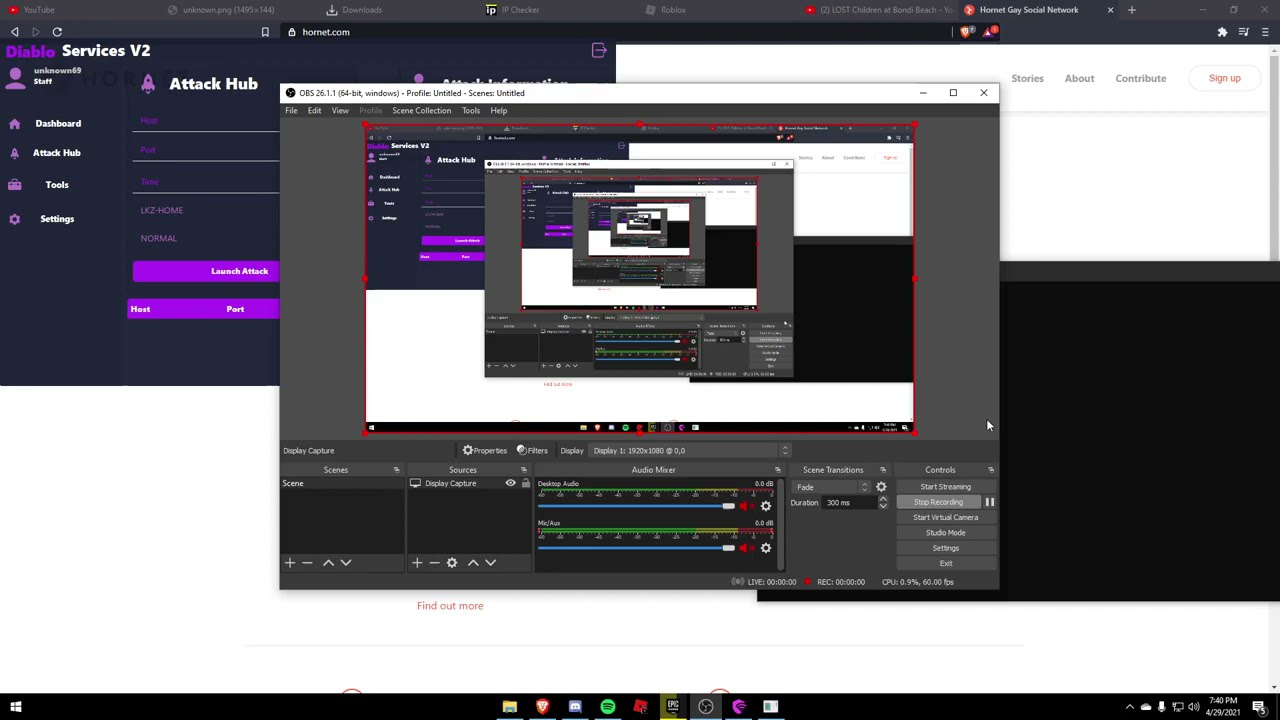Viewport: 1280px width, 720px height.
Task: Open the Brave Shields icon in address bar
Action: (965, 32)
